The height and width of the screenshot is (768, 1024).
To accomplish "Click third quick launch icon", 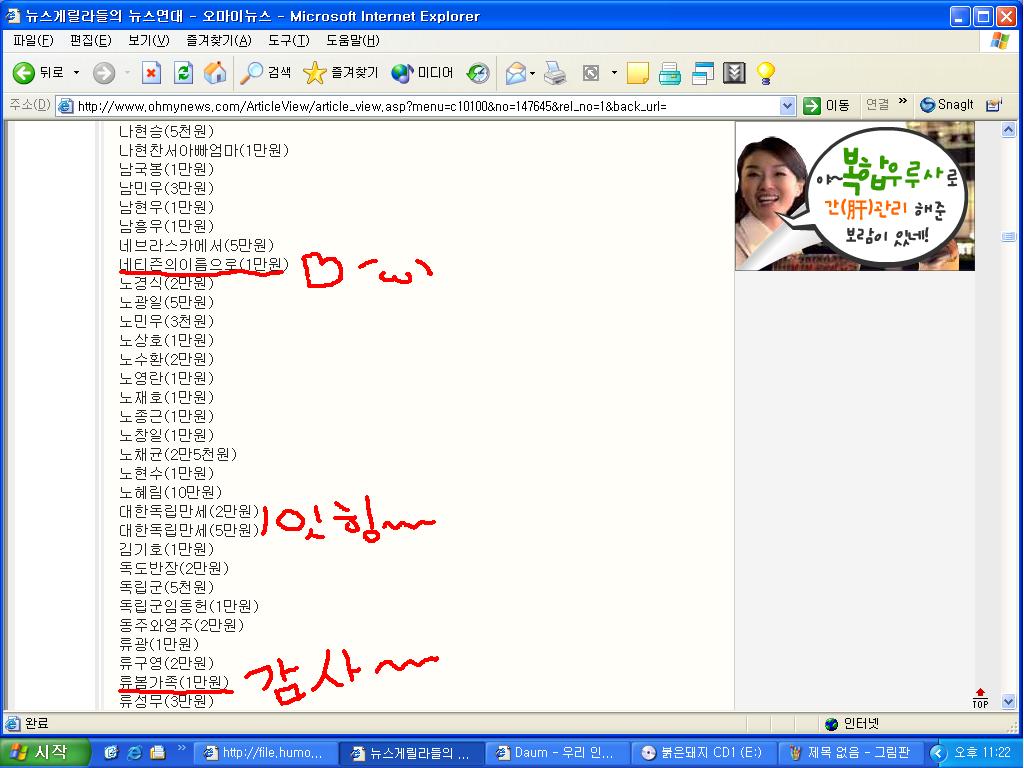I will [x=157, y=753].
